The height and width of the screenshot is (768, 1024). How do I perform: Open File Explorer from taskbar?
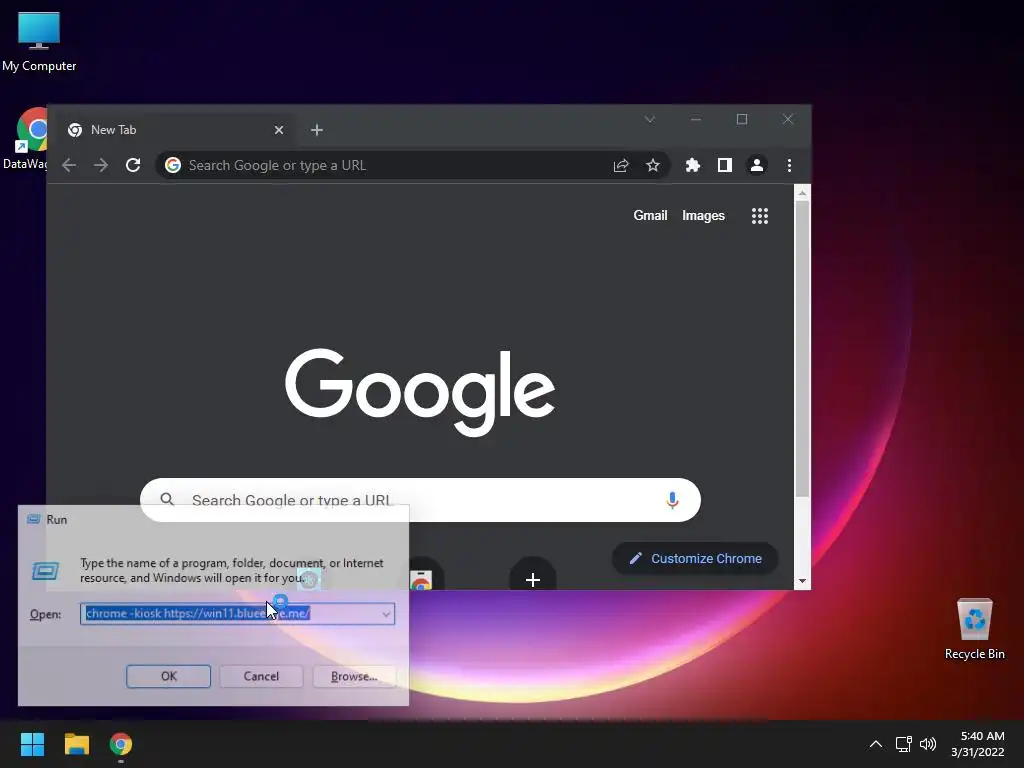(x=76, y=744)
